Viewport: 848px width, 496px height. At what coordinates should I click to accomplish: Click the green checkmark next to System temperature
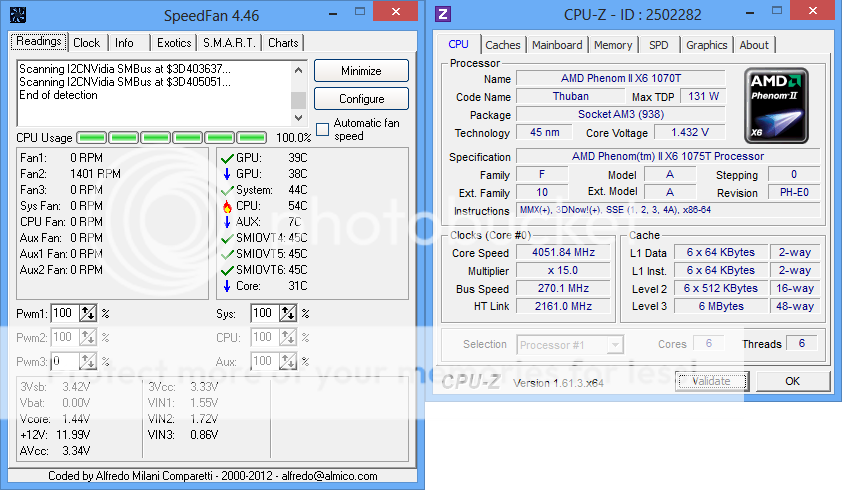pyautogui.click(x=225, y=190)
